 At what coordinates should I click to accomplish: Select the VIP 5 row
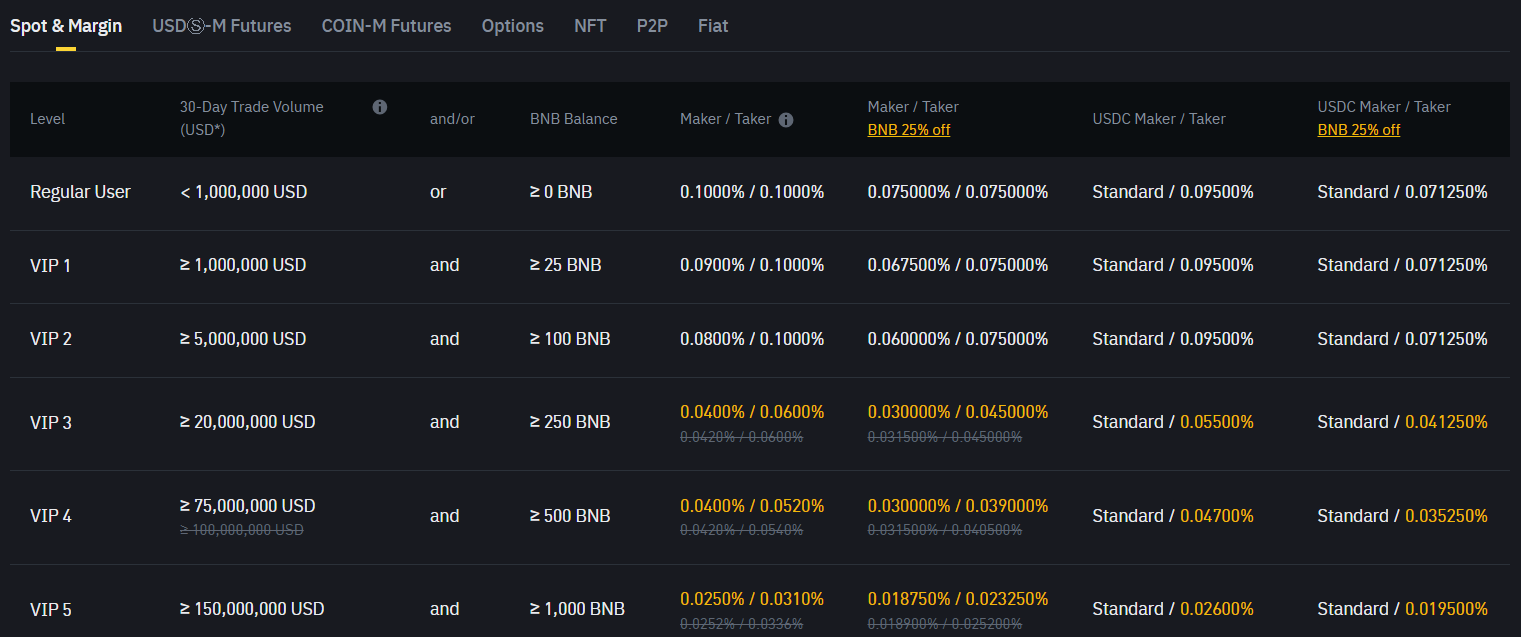[x=50, y=608]
